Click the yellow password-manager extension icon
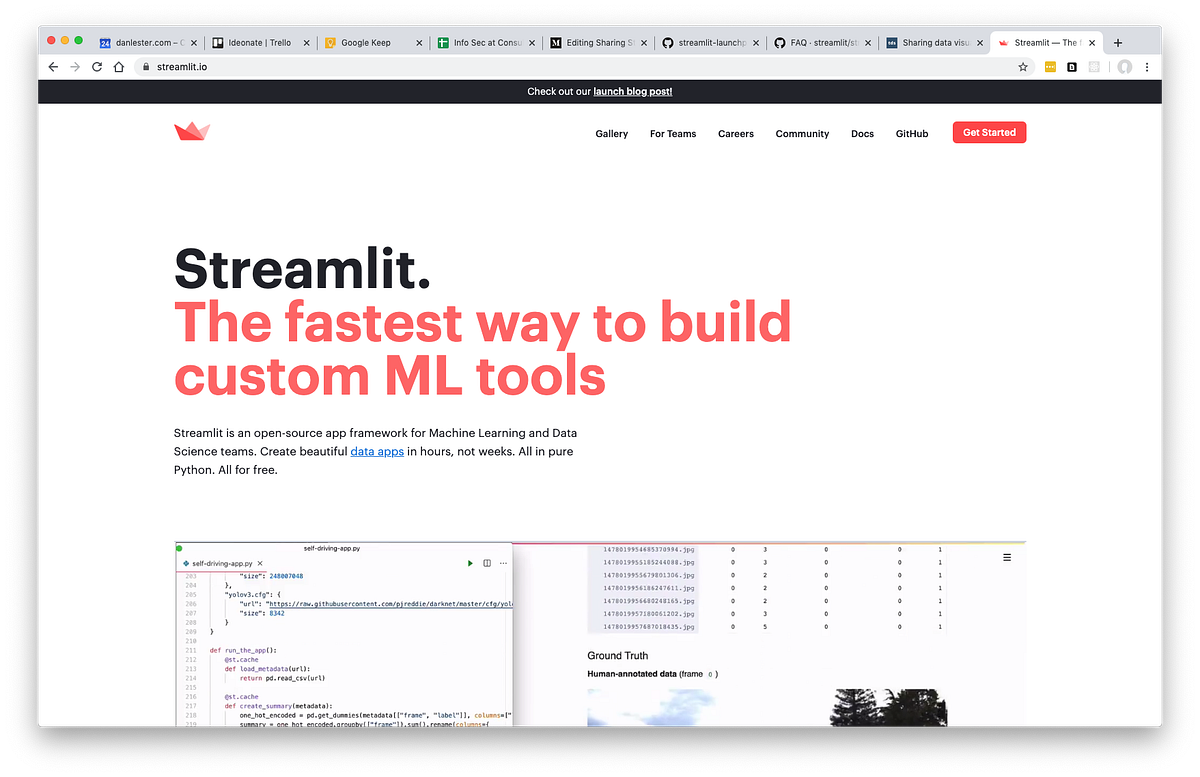The width and height of the screenshot is (1200, 777). click(1048, 66)
